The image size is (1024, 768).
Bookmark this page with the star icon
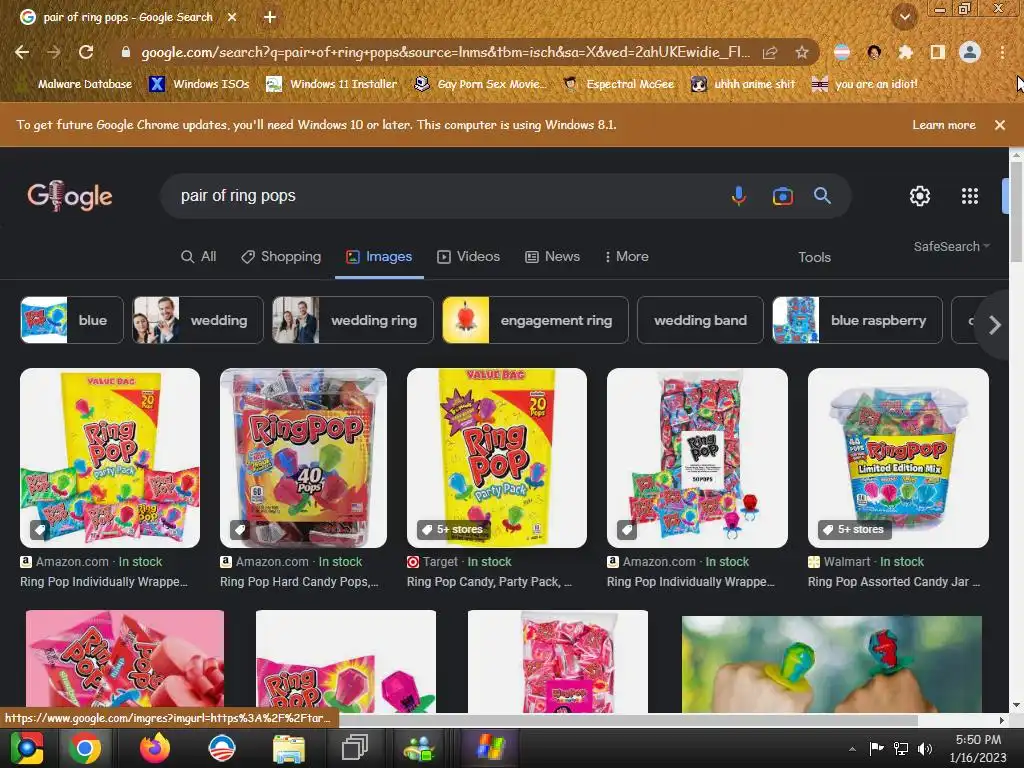(802, 52)
